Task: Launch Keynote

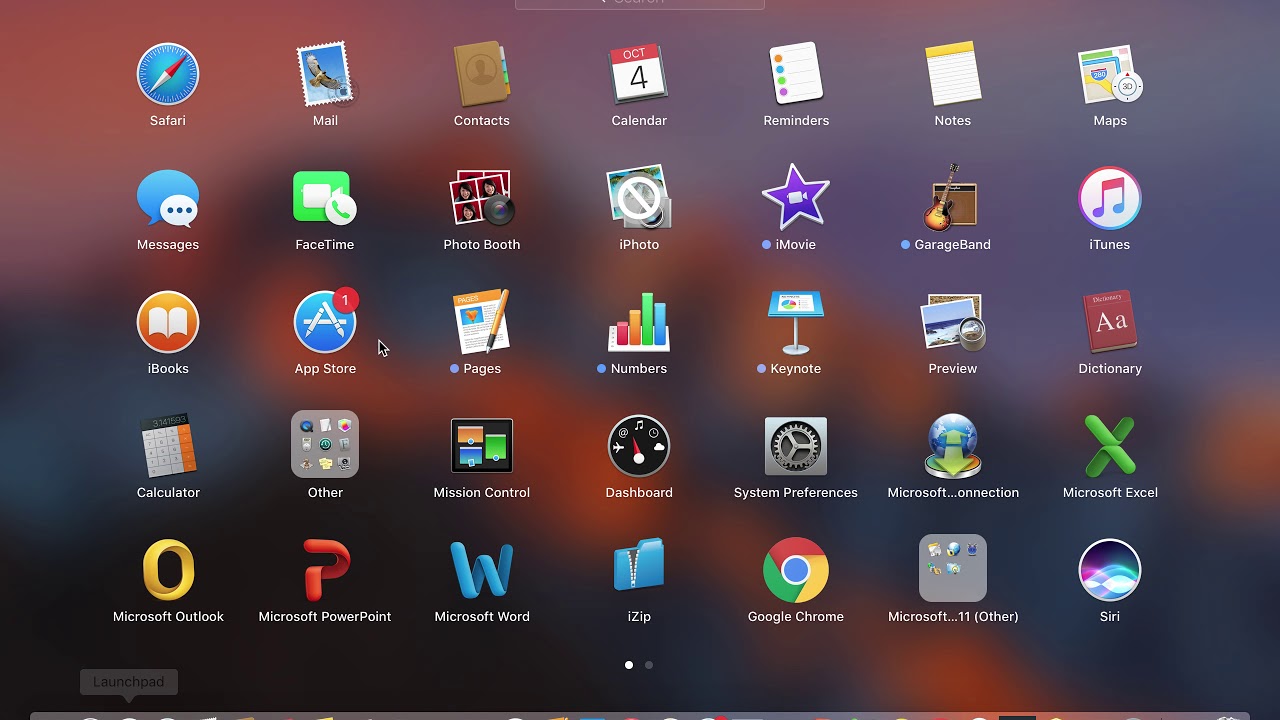Action: [x=796, y=322]
